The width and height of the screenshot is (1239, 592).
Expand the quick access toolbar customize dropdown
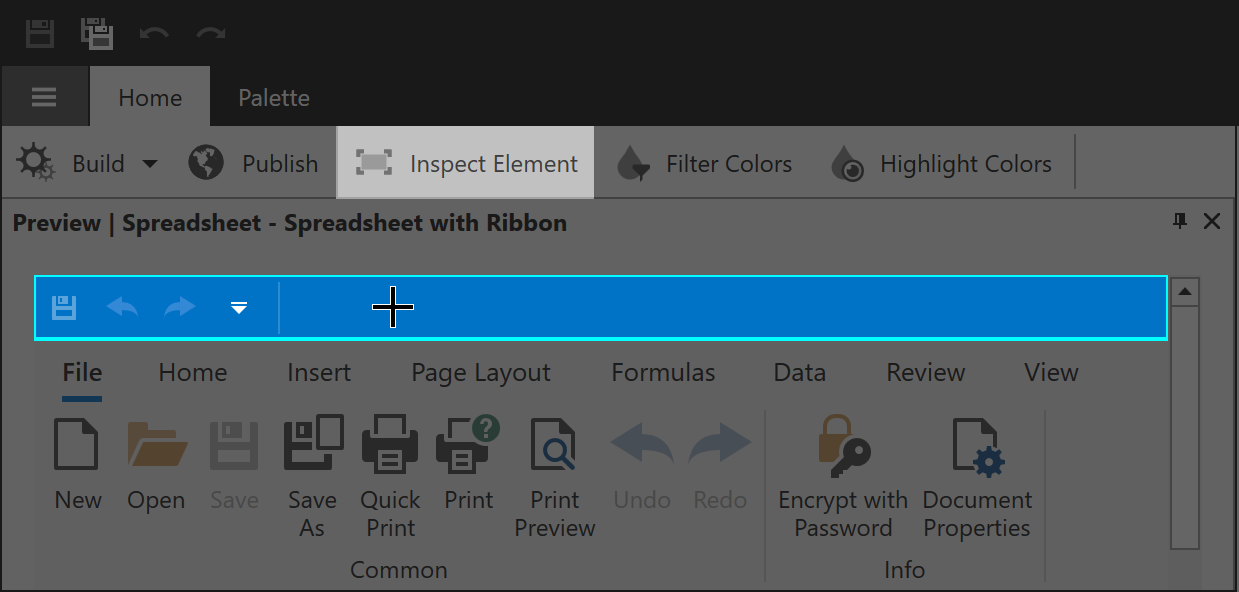pos(239,308)
